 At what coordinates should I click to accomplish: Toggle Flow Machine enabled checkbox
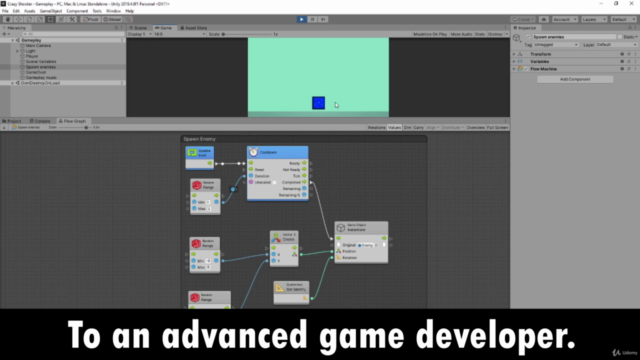tap(527, 69)
